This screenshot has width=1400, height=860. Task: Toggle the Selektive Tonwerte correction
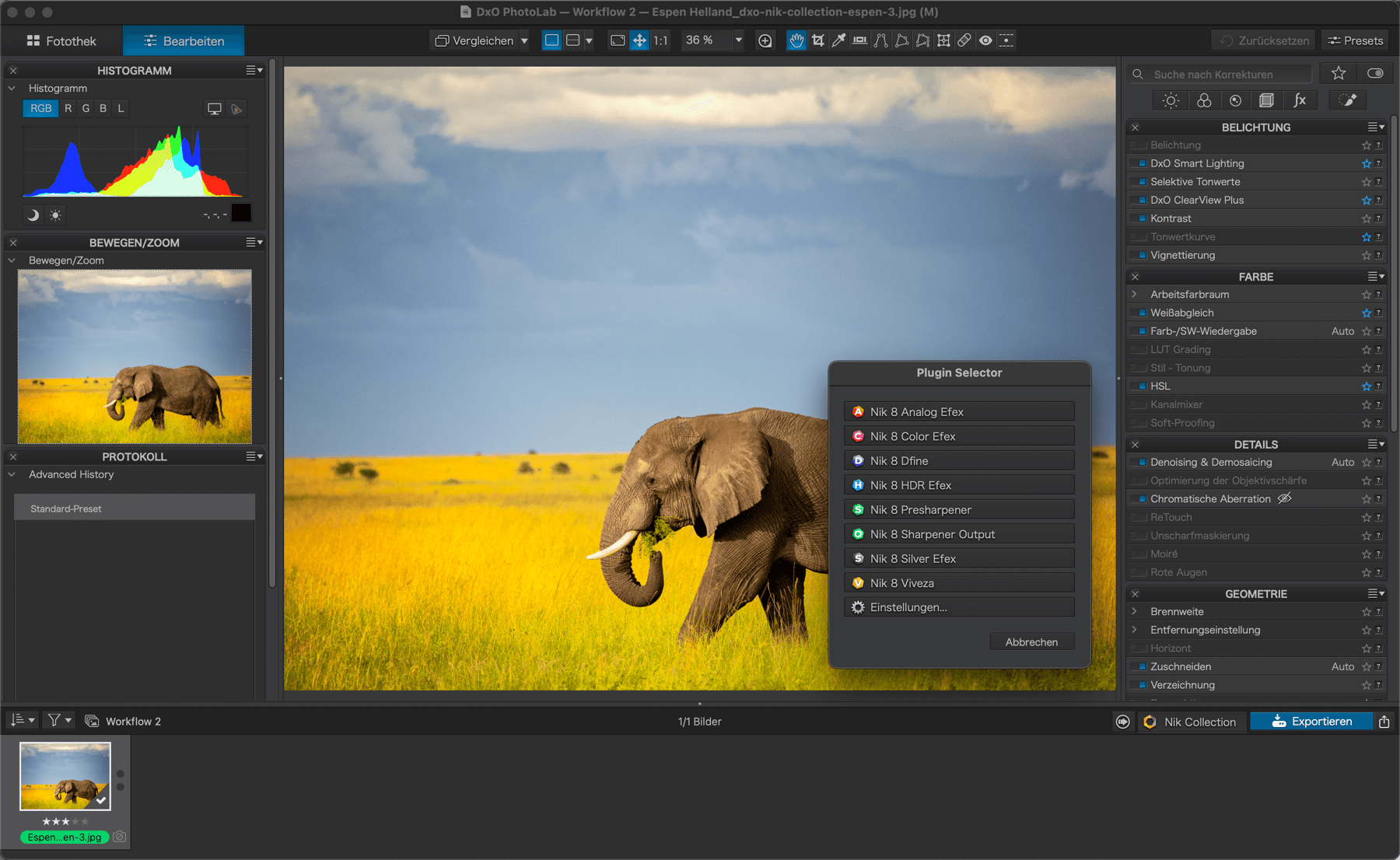point(1139,182)
